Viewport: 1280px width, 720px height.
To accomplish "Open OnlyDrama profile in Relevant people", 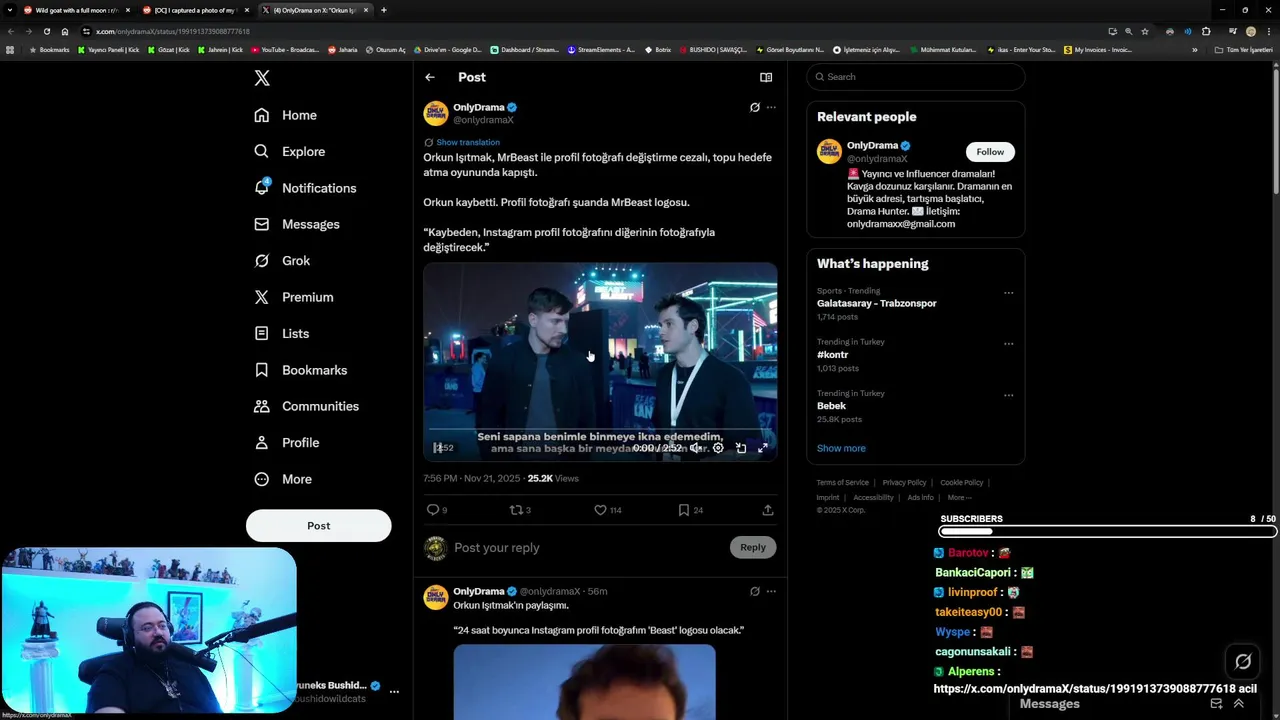I will (x=873, y=146).
